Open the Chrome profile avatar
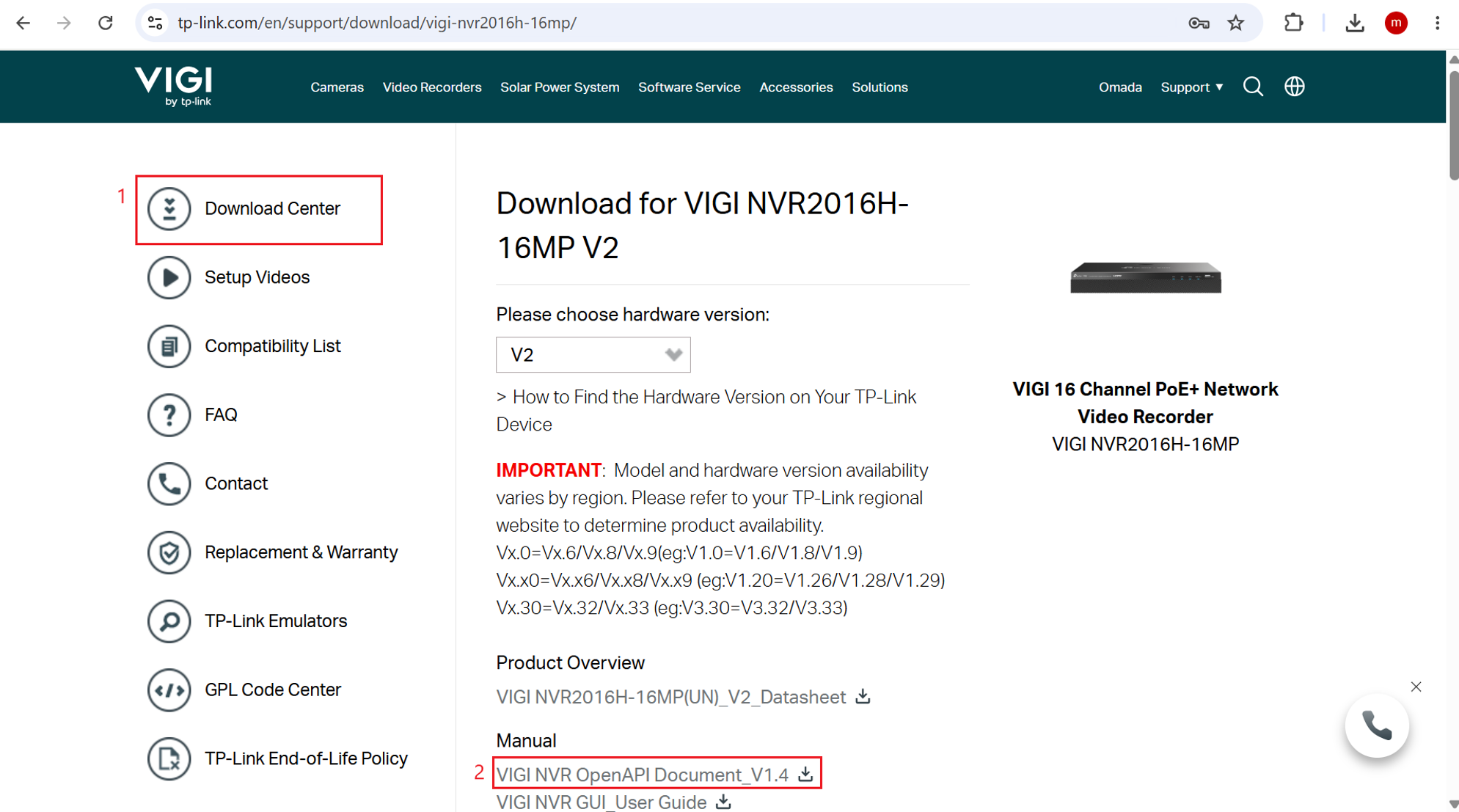This screenshot has width=1459, height=812. click(x=1396, y=23)
